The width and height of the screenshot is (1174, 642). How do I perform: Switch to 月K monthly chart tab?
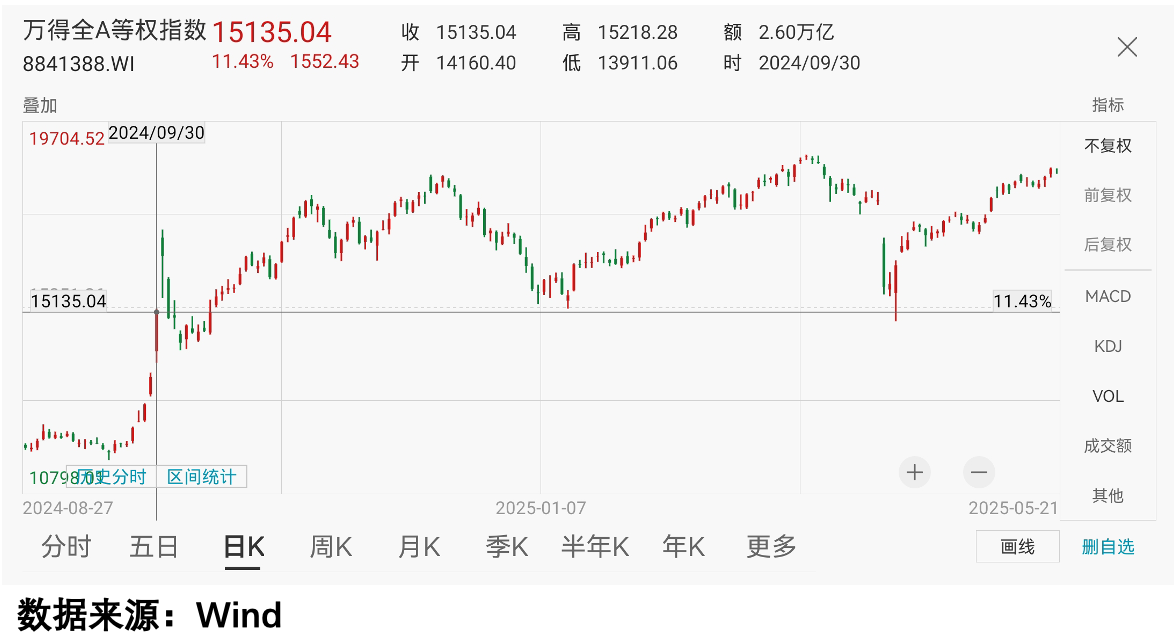pos(419,547)
